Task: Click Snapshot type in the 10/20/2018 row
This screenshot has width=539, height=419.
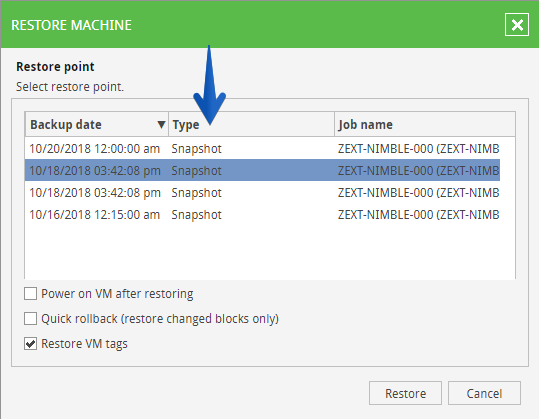Action: 197,149
